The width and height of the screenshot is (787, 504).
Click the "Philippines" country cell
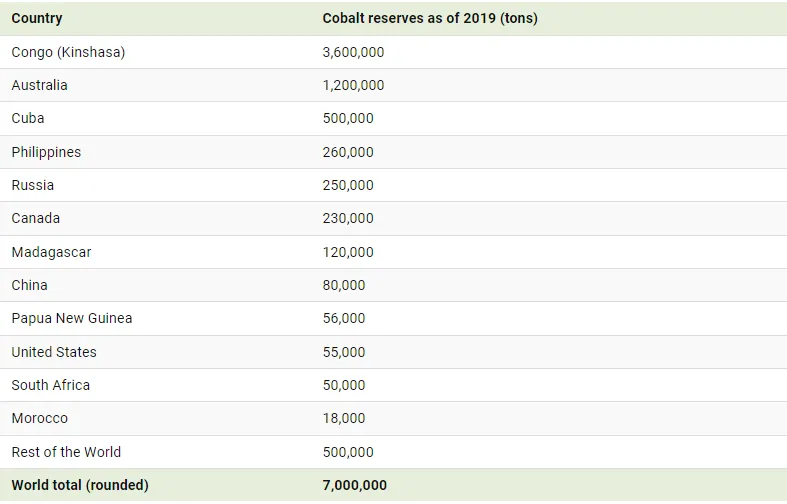click(46, 152)
